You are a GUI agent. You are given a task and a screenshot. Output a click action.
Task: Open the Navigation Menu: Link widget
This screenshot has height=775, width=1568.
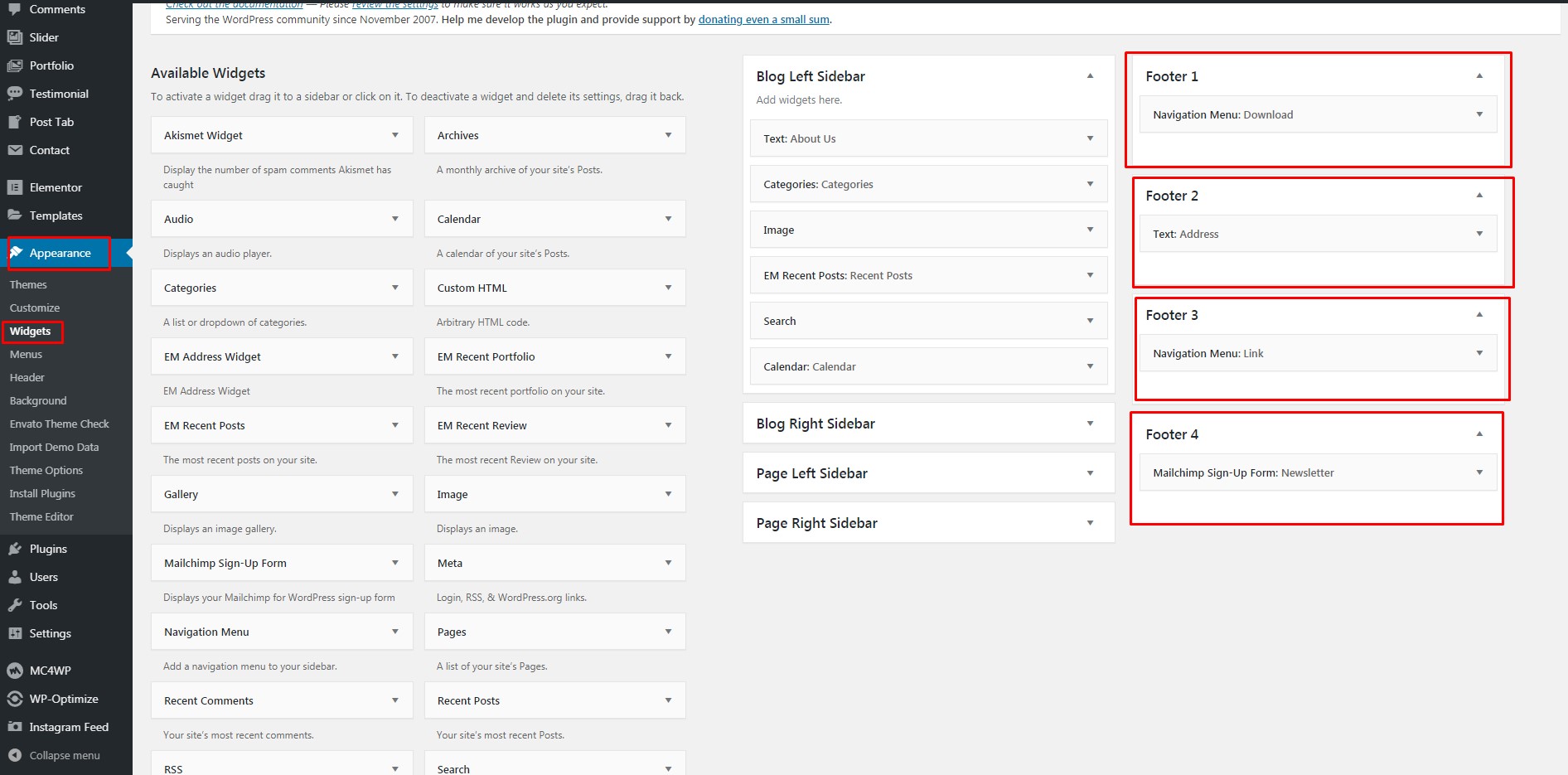tap(1319, 353)
